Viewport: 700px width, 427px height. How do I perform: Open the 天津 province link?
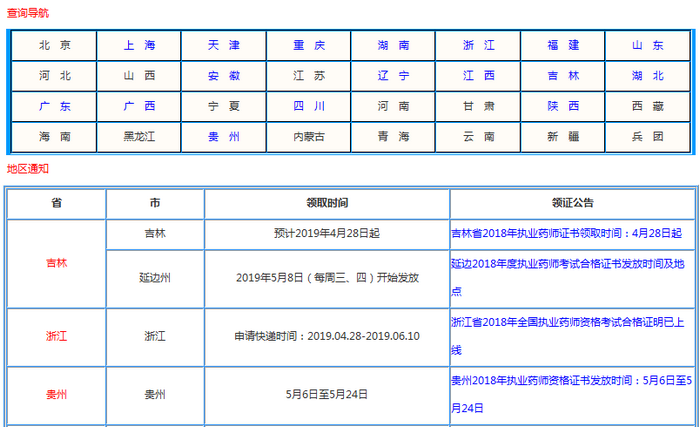pyautogui.click(x=224, y=45)
